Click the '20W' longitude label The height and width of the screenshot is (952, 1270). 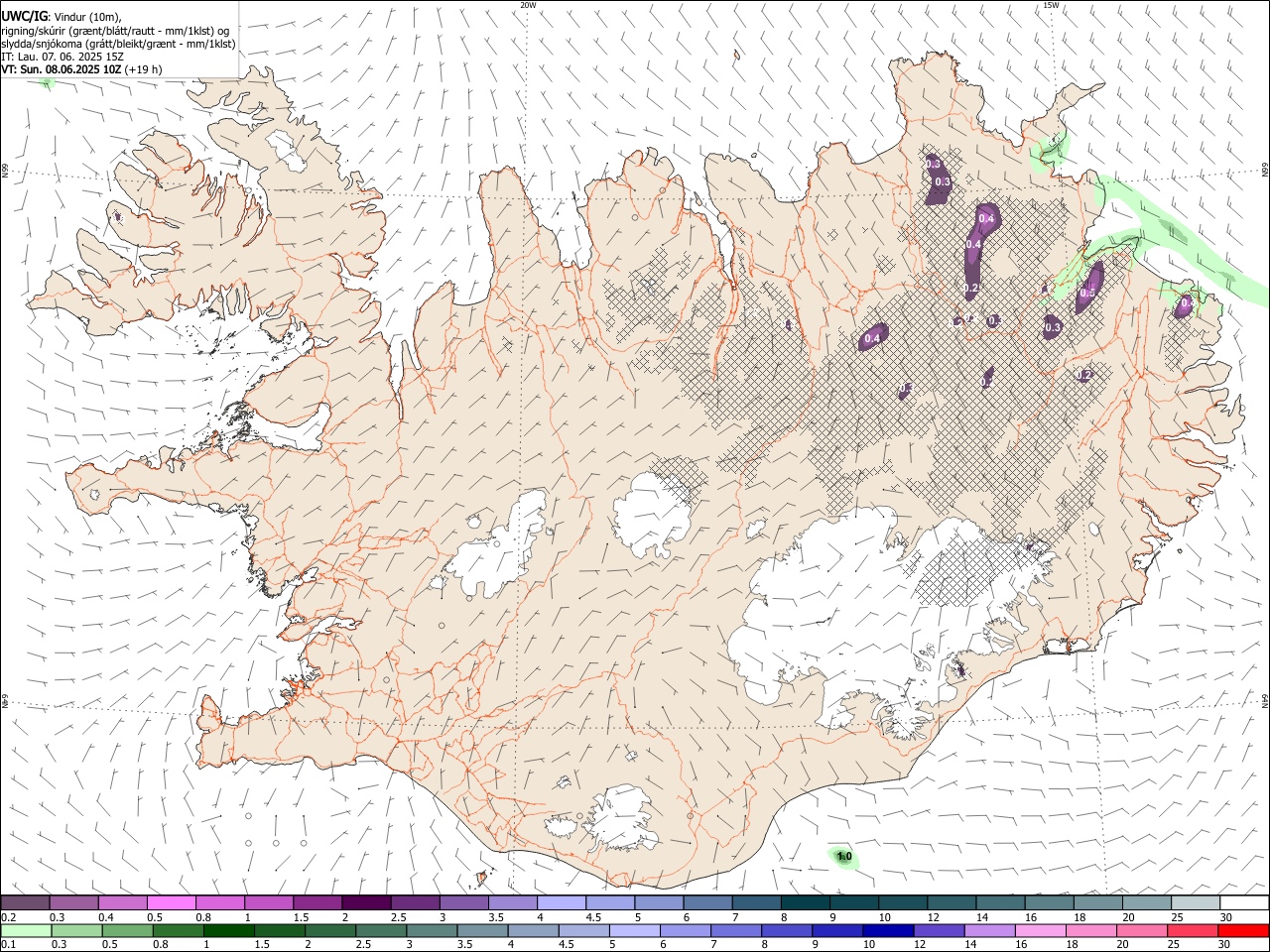pos(528,5)
